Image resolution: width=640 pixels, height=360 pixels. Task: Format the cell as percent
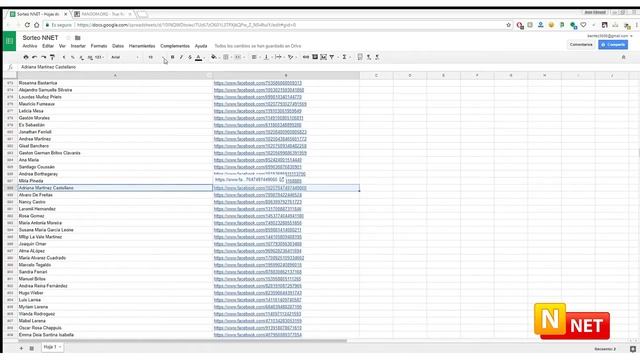(73, 57)
